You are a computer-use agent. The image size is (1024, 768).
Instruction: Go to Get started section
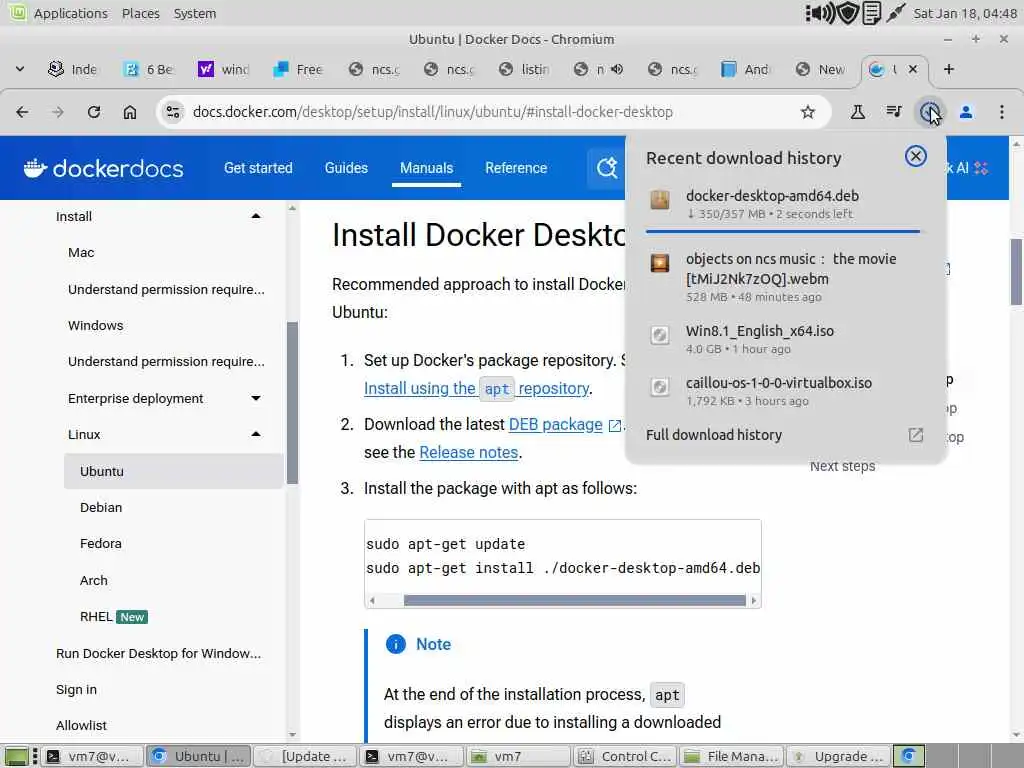click(x=258, y=168)
